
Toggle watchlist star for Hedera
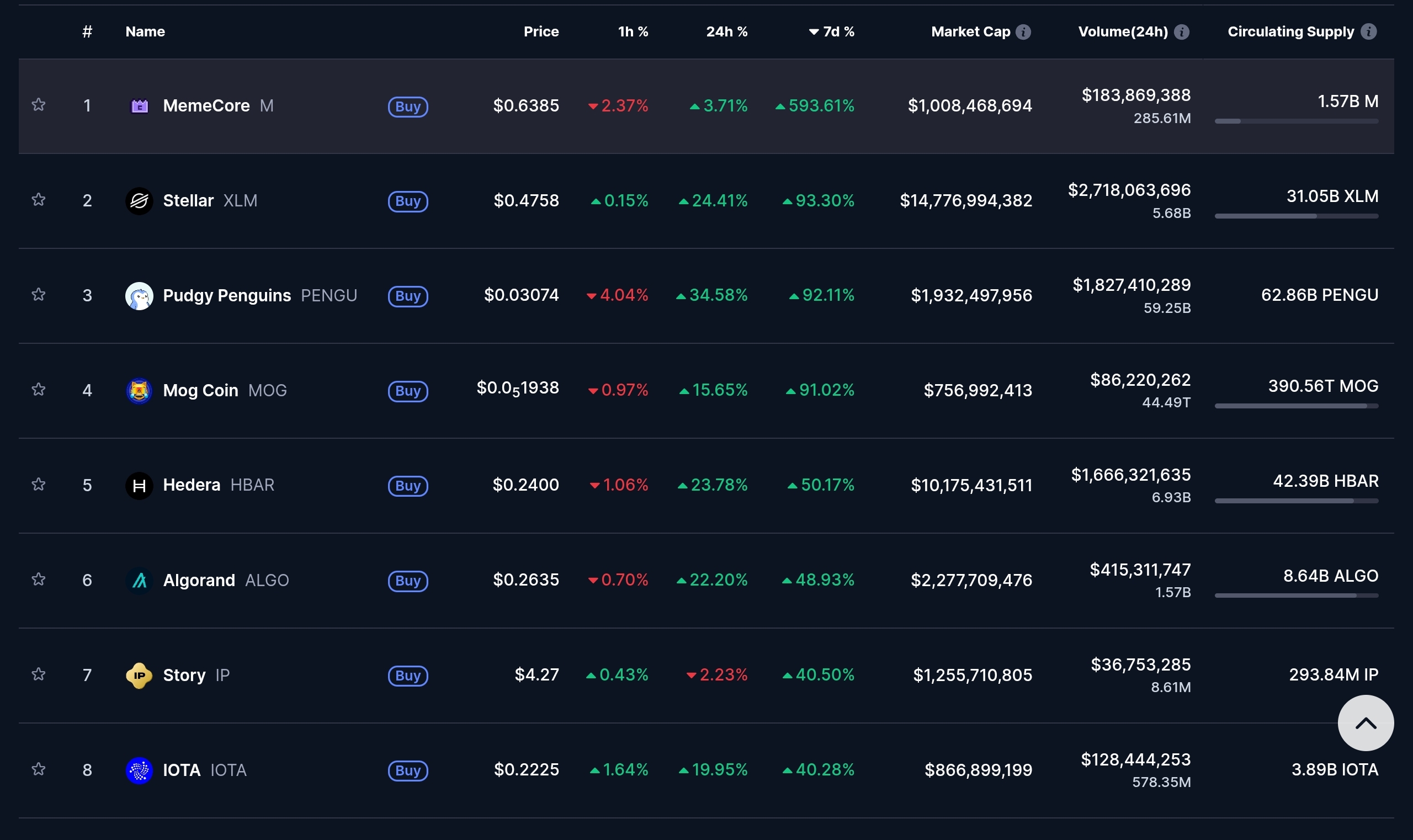point(39,485)
